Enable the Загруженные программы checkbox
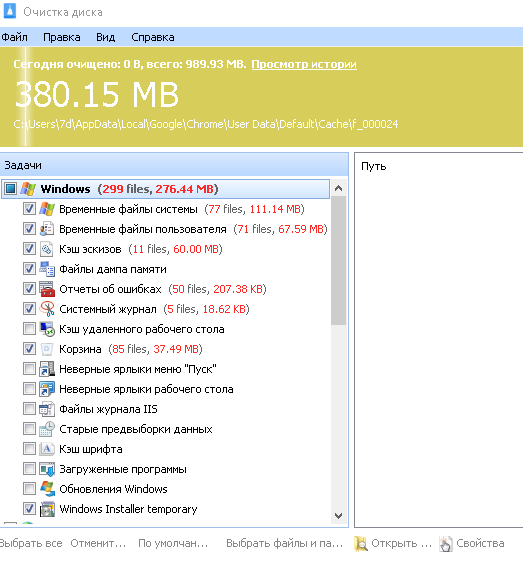 tap(29, 469)
